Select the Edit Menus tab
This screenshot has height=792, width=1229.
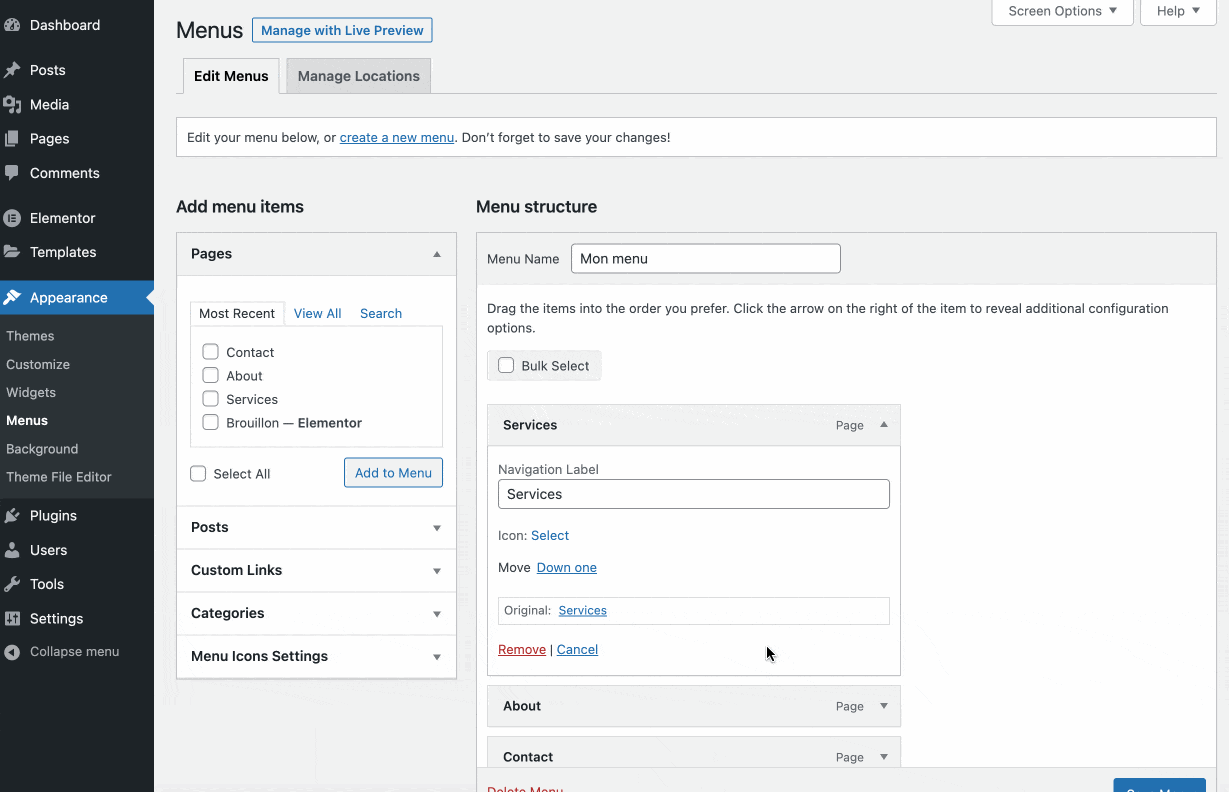(x=231, y=76)
